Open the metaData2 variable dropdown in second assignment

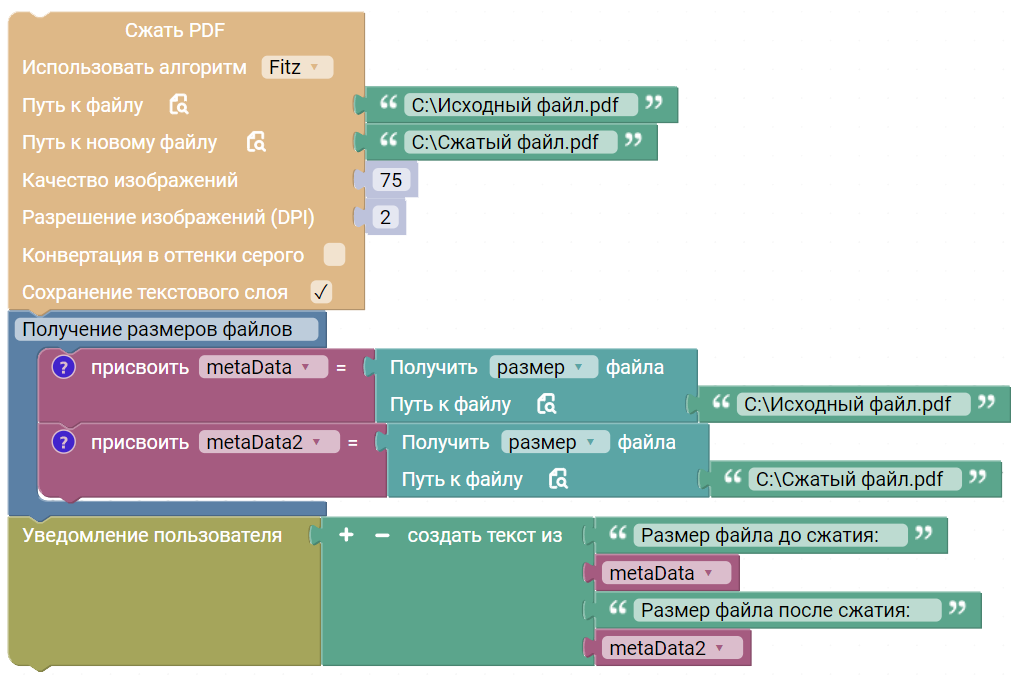269,442
